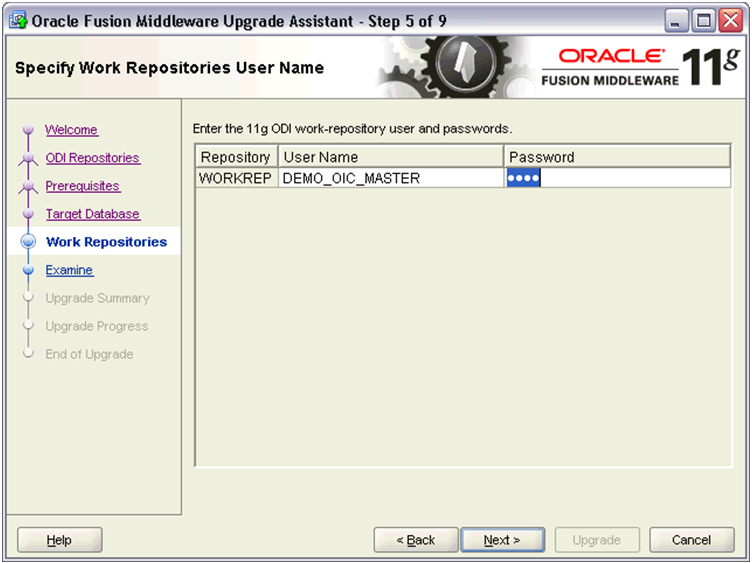Screen dimensions: 752x563
Task: Open the Examine step link
Action: point(70,270)
